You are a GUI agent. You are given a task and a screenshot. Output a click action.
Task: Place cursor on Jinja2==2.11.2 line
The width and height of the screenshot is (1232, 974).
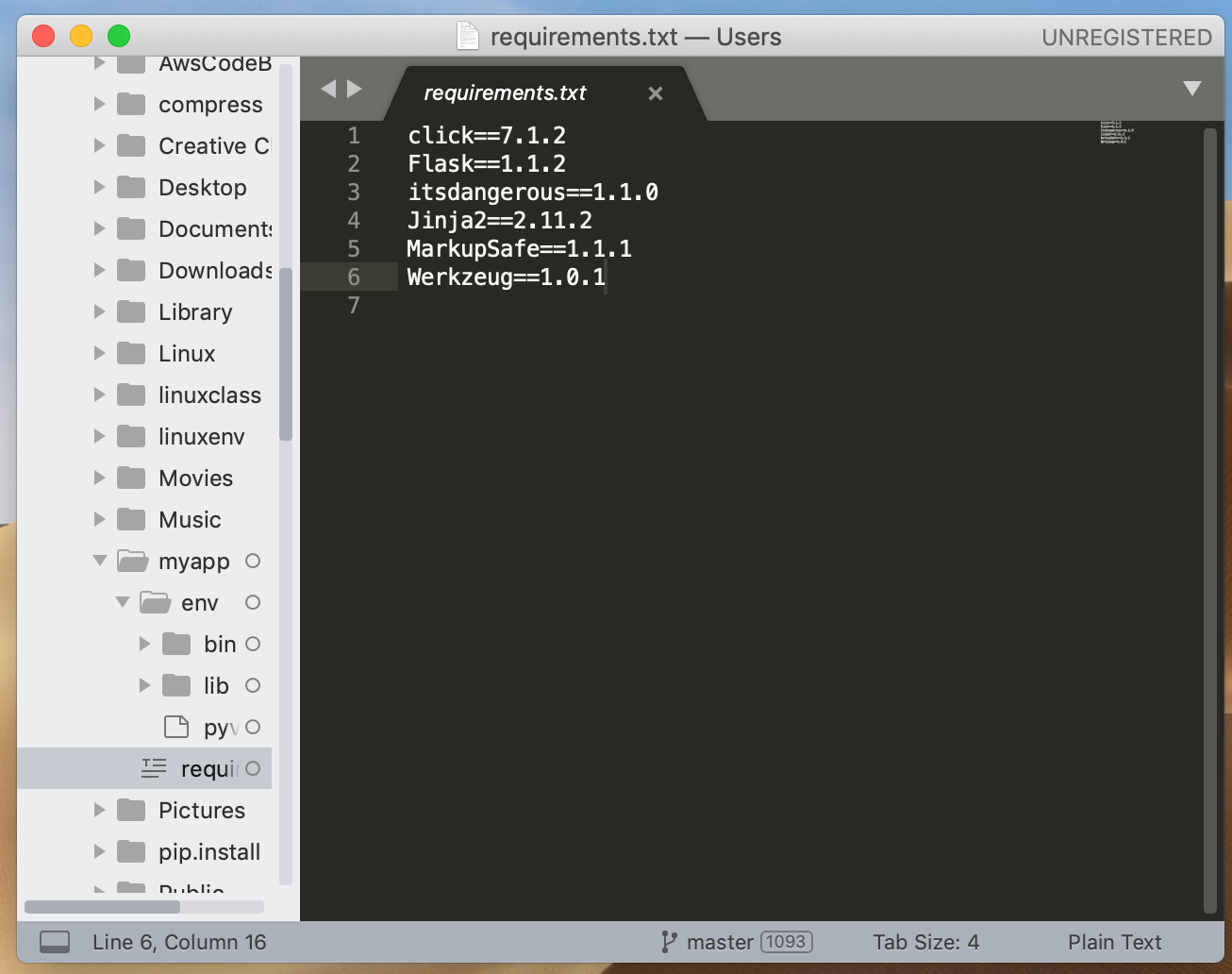pyautogui.click(x=500, y=220)
